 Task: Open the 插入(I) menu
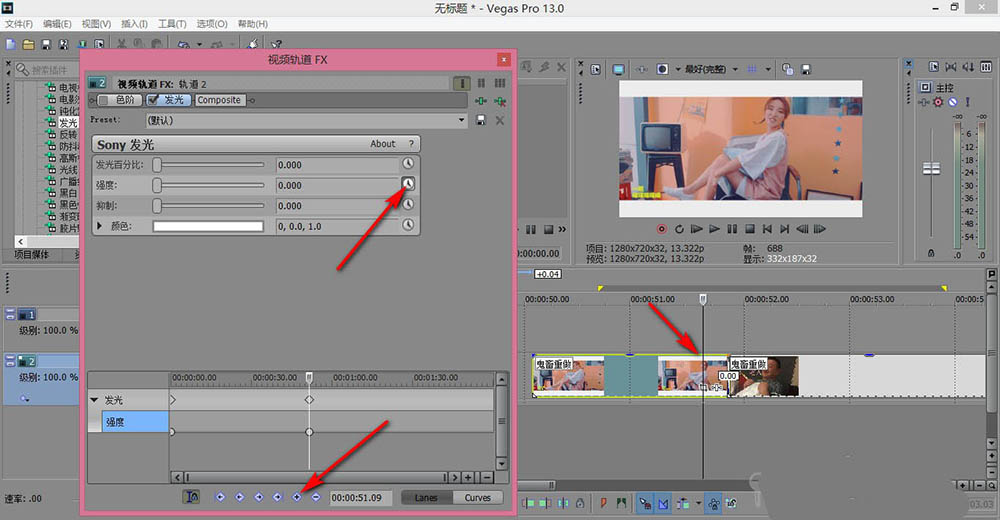point(134,24)
